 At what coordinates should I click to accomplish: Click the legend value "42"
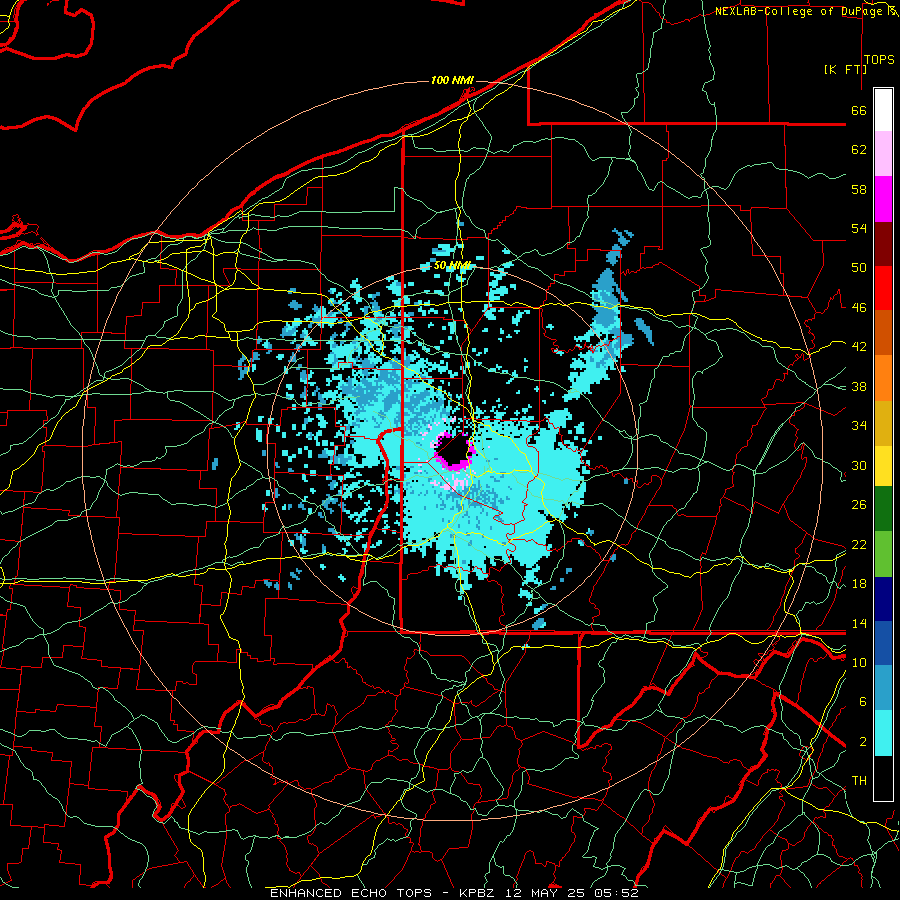tap(859, 347)
